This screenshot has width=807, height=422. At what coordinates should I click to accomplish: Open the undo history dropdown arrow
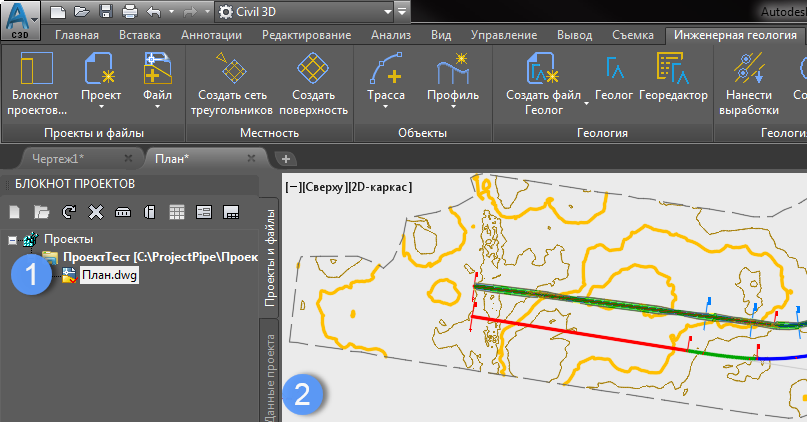(171, 11)
